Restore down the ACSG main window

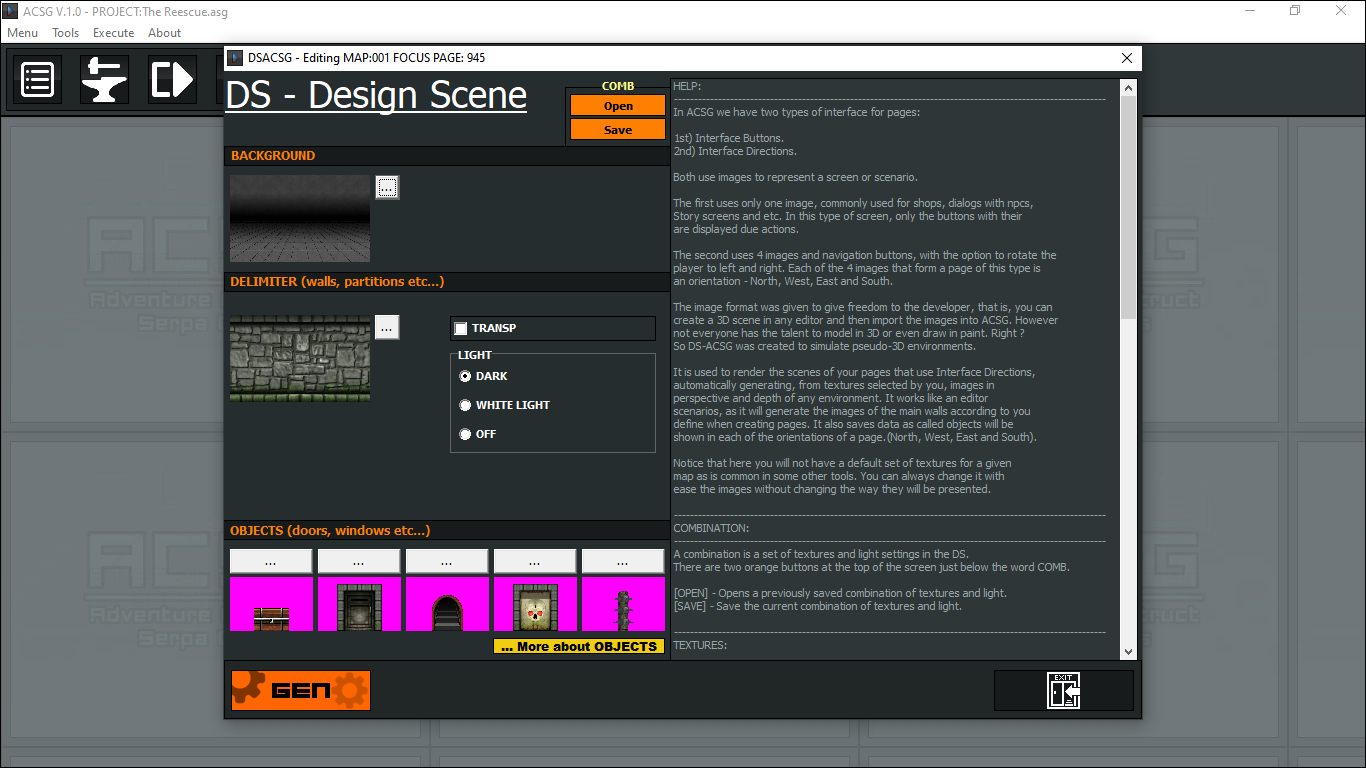coord(1295,10)
